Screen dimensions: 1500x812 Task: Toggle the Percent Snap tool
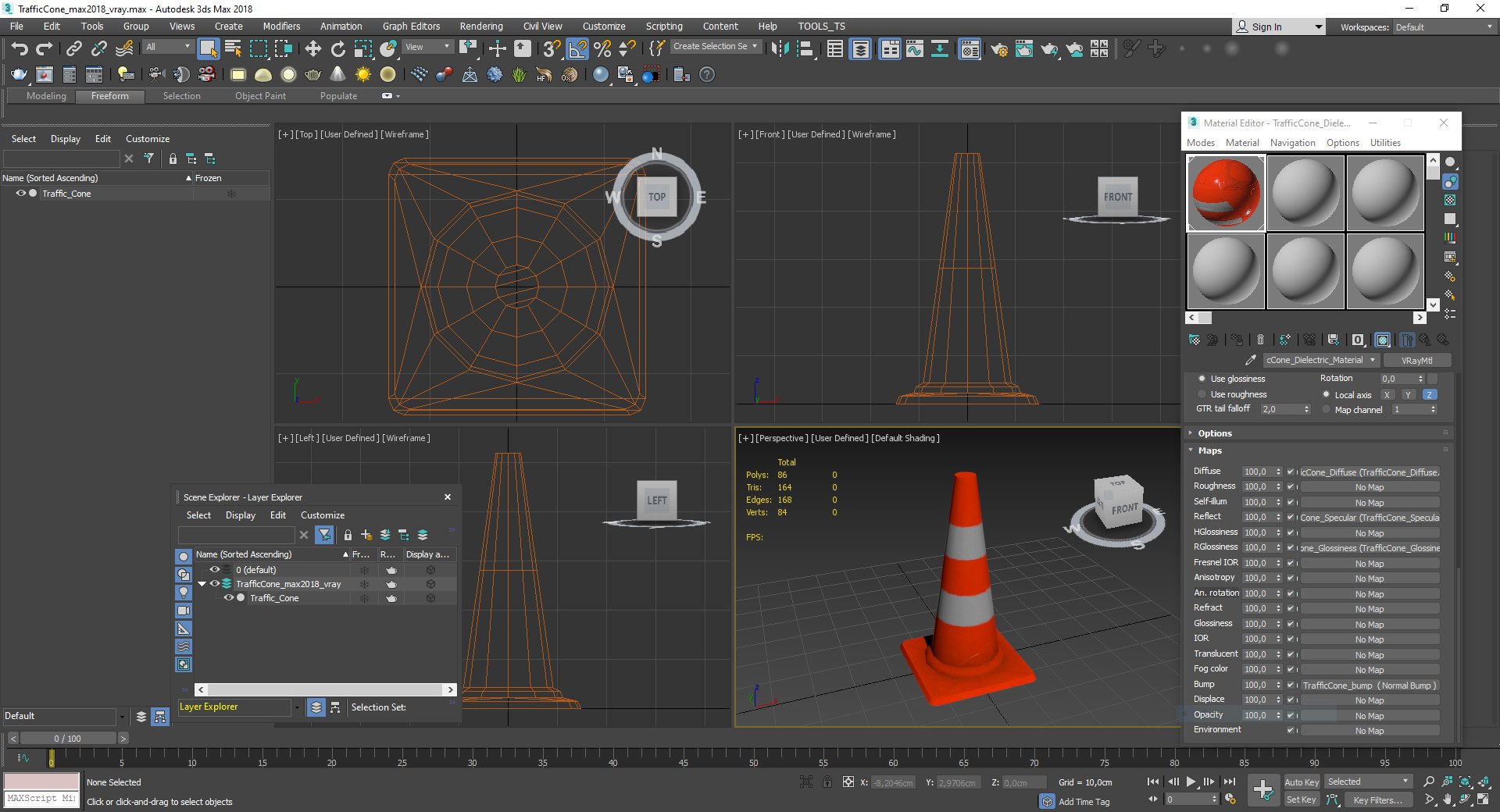[x=602, y=48]
